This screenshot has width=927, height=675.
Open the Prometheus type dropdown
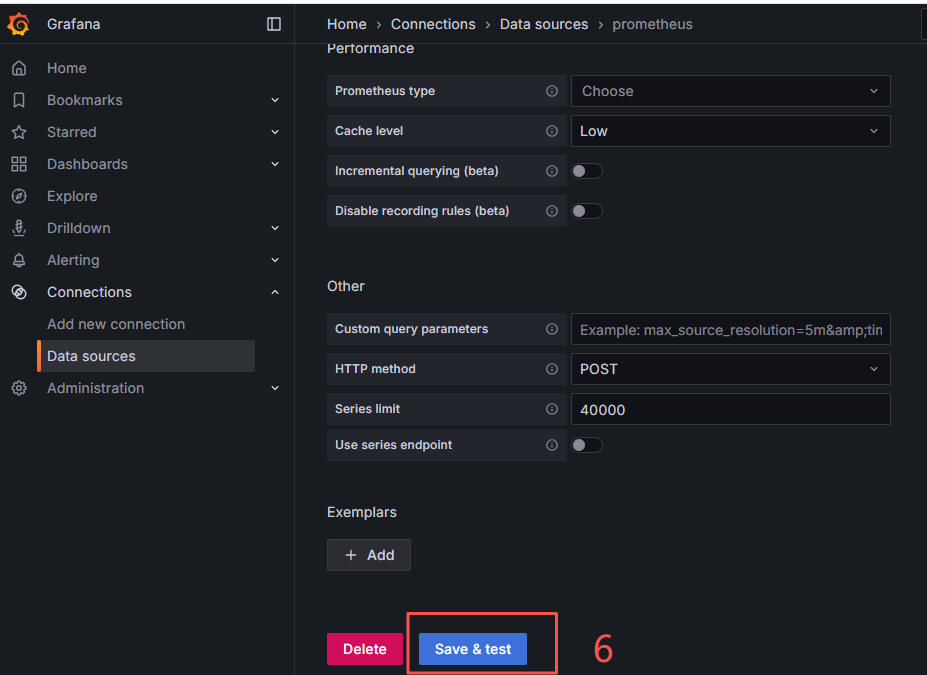point(730,91)
